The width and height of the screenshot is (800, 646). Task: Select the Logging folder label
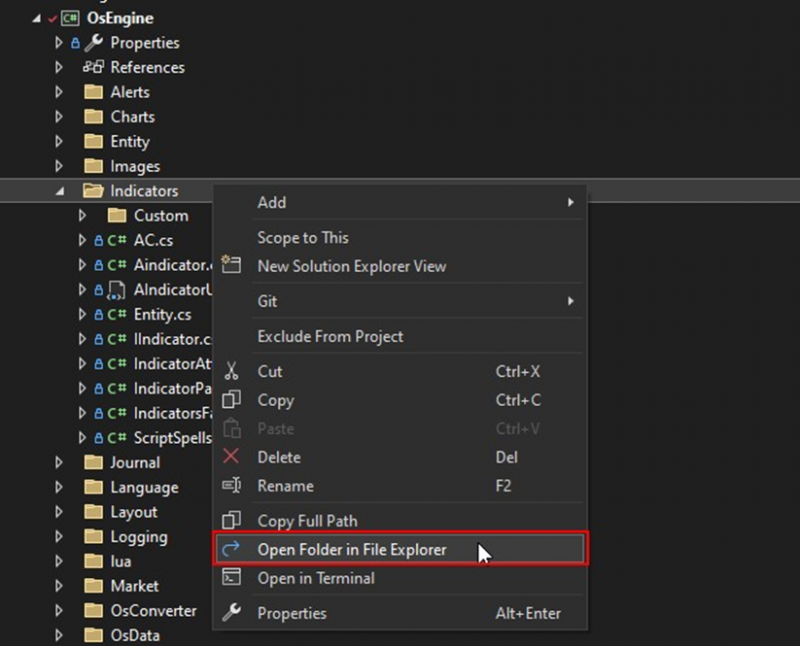tap(139, 537)
